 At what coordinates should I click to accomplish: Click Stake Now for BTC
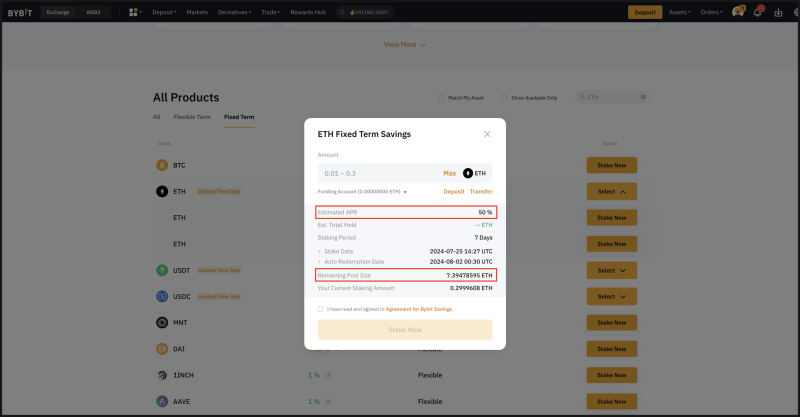[612, 165]
